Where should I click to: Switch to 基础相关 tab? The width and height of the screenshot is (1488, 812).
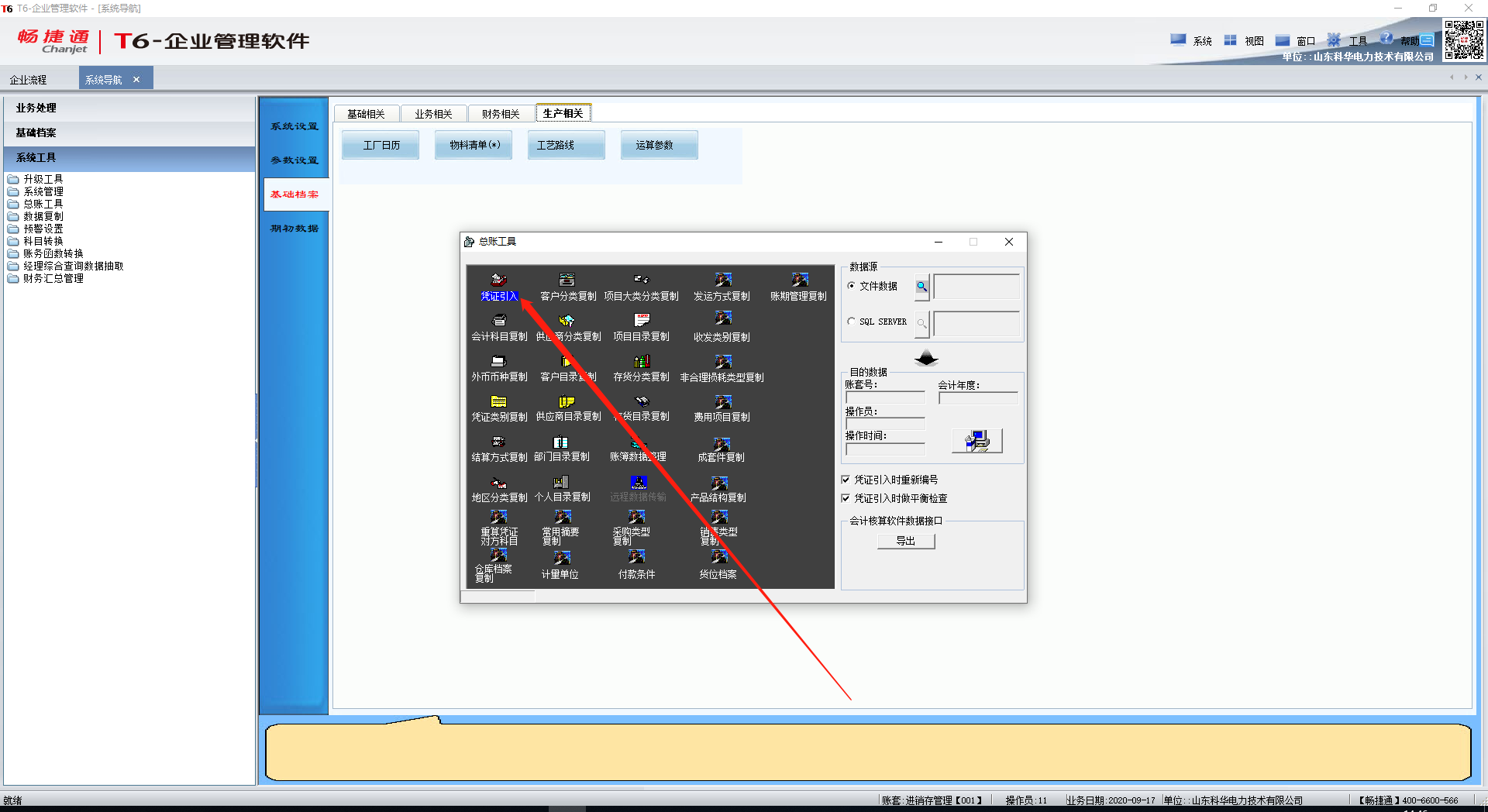(x=366, y=114)
